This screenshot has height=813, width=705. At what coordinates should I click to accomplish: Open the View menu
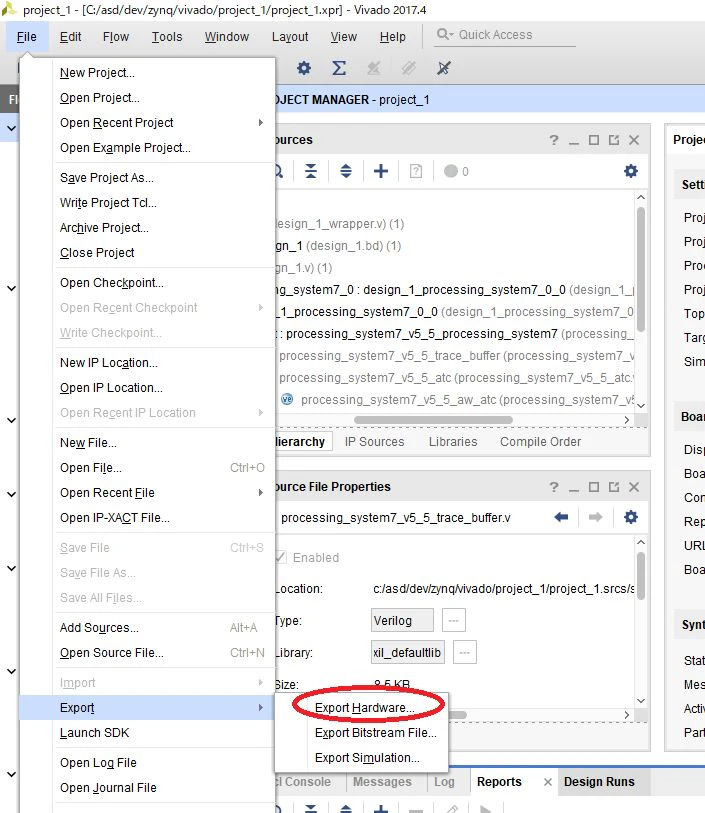pyautogui.click(x=344, y=37)
